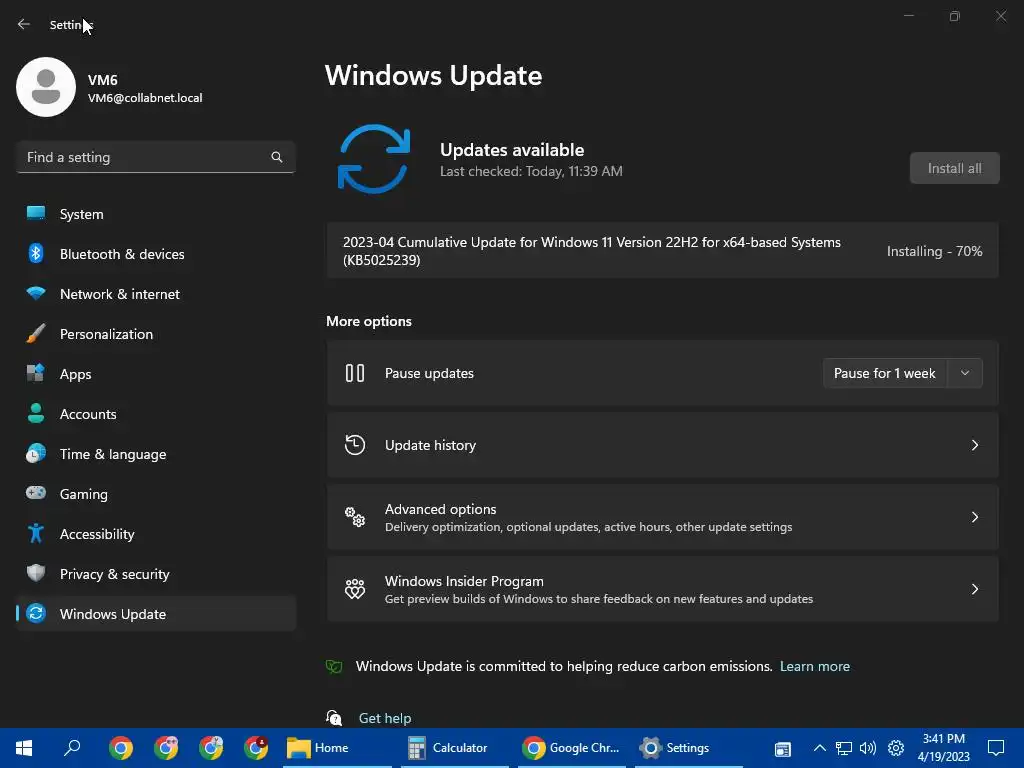Click the Time & language clock icon
This screenshot has height=768, width=1024.
click(x=36, y=453)
